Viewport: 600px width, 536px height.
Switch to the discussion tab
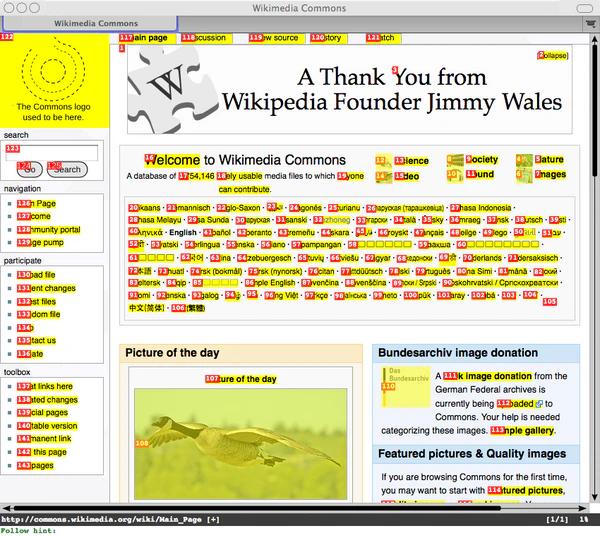(205, 38)
